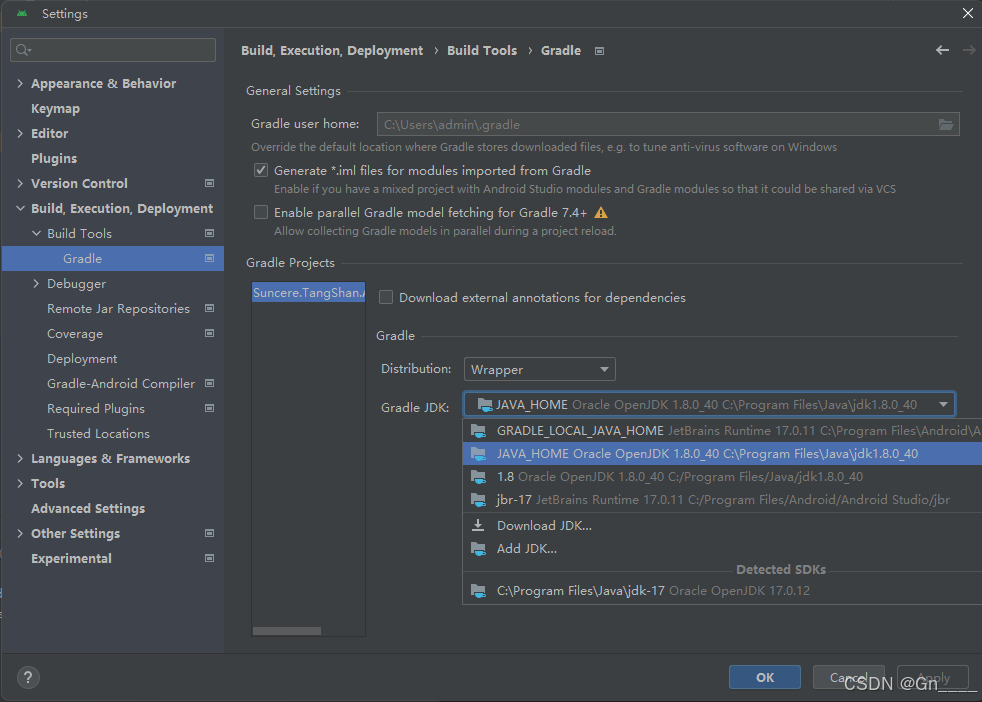
Task: Open Trusted Locations settings page
Action: 98,433
